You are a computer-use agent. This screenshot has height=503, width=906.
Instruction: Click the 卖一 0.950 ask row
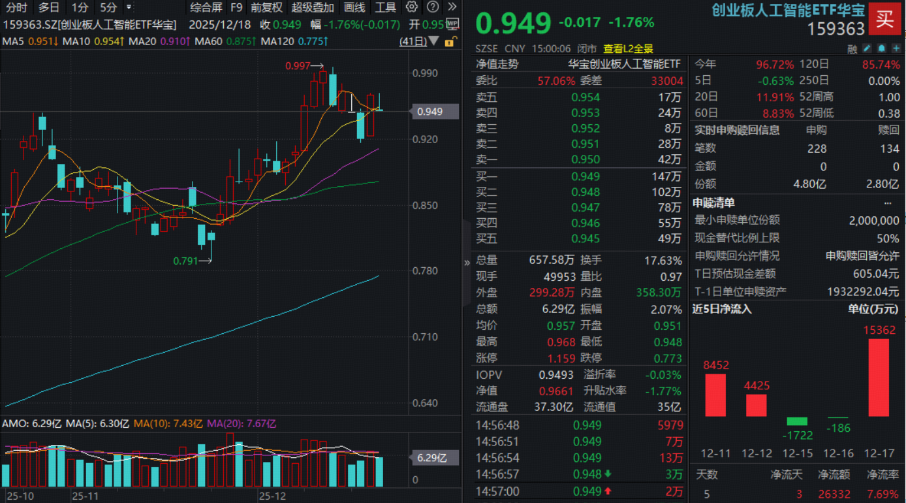(x=578, y=159)
